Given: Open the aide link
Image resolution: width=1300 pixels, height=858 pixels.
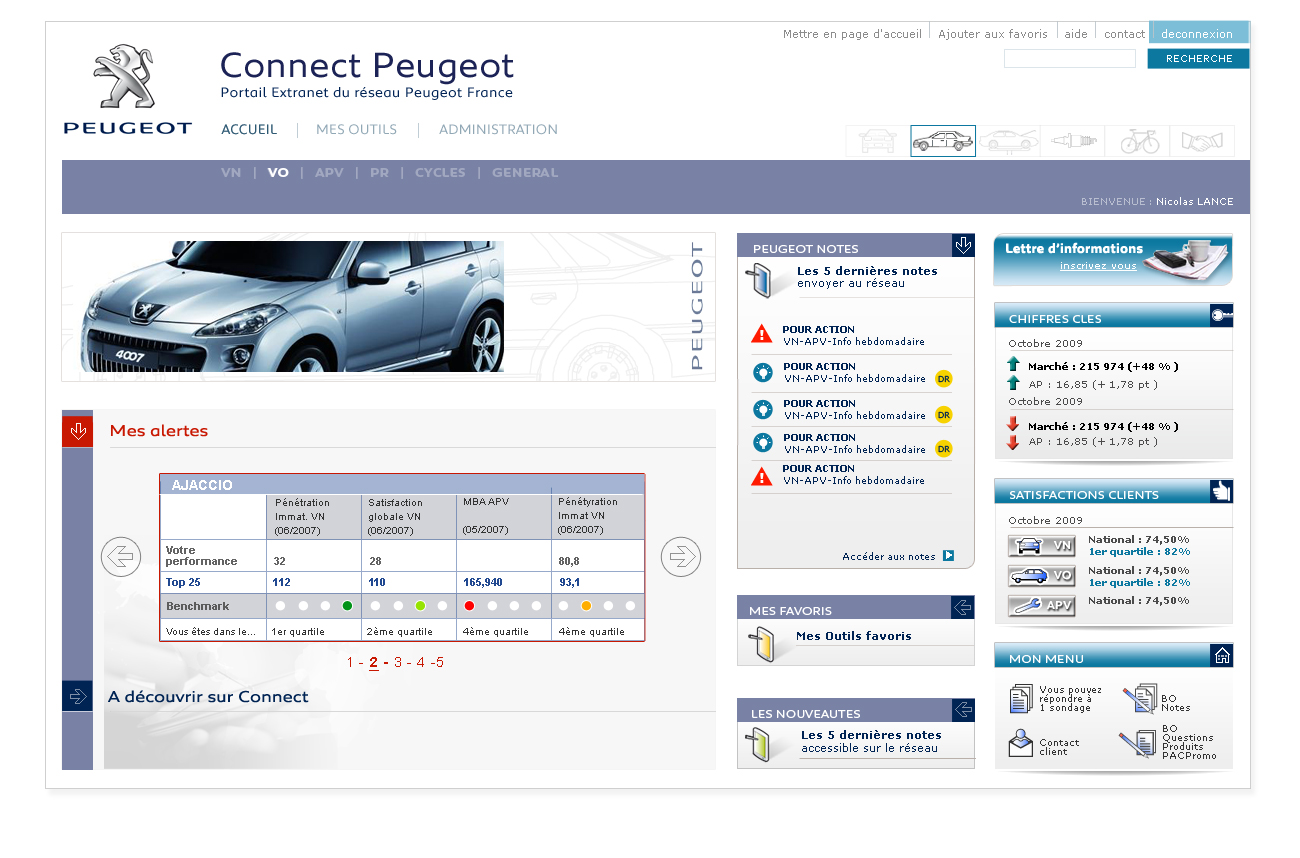Looking at the screenshot, I should click(1076, 34).
